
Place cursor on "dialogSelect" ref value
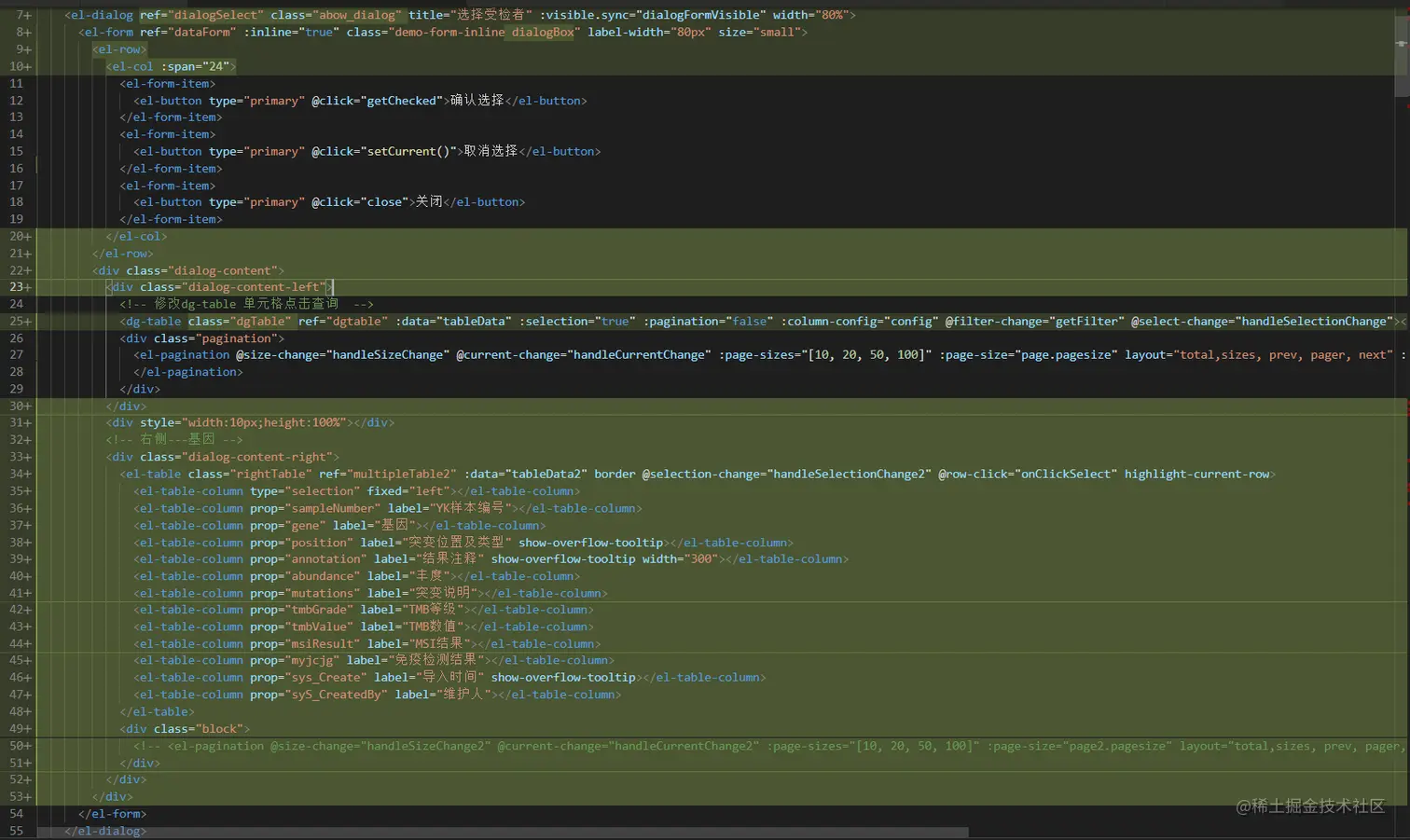(215, 15)
